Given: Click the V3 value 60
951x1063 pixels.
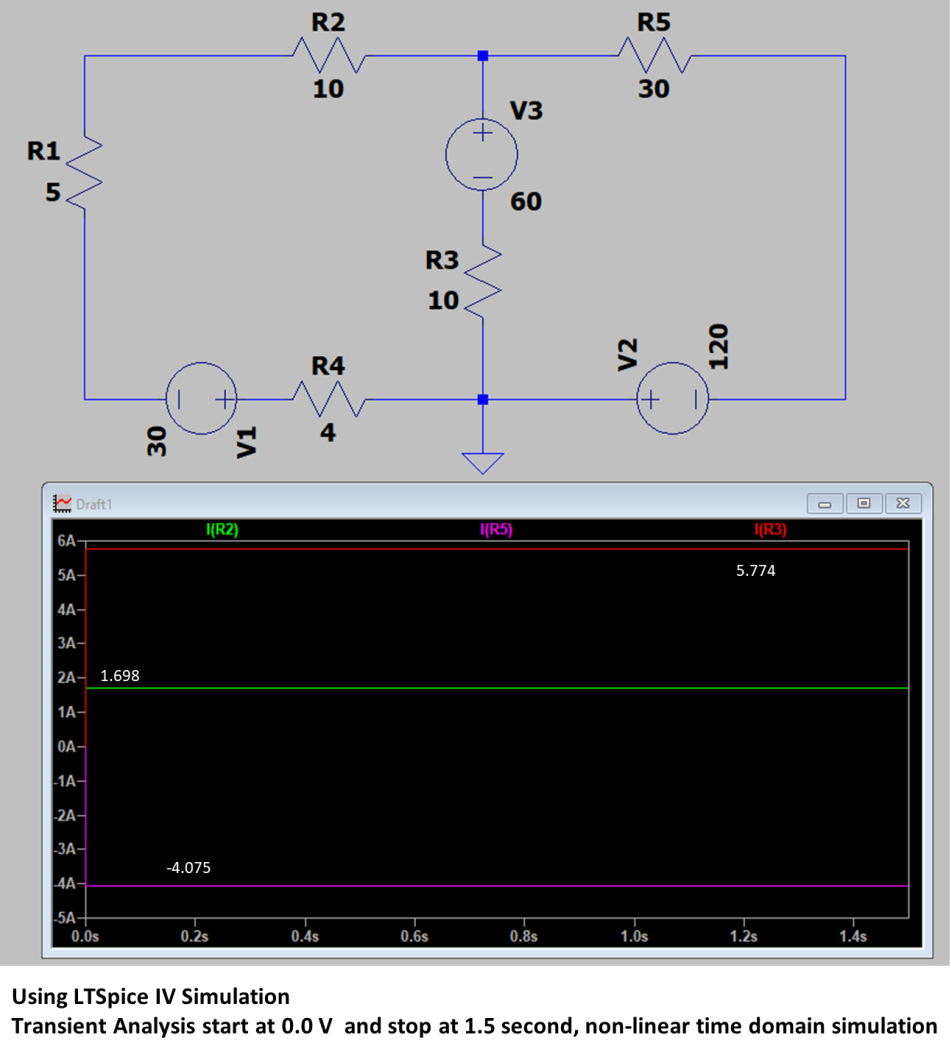Looking at the screenshot, I should 526,201.
